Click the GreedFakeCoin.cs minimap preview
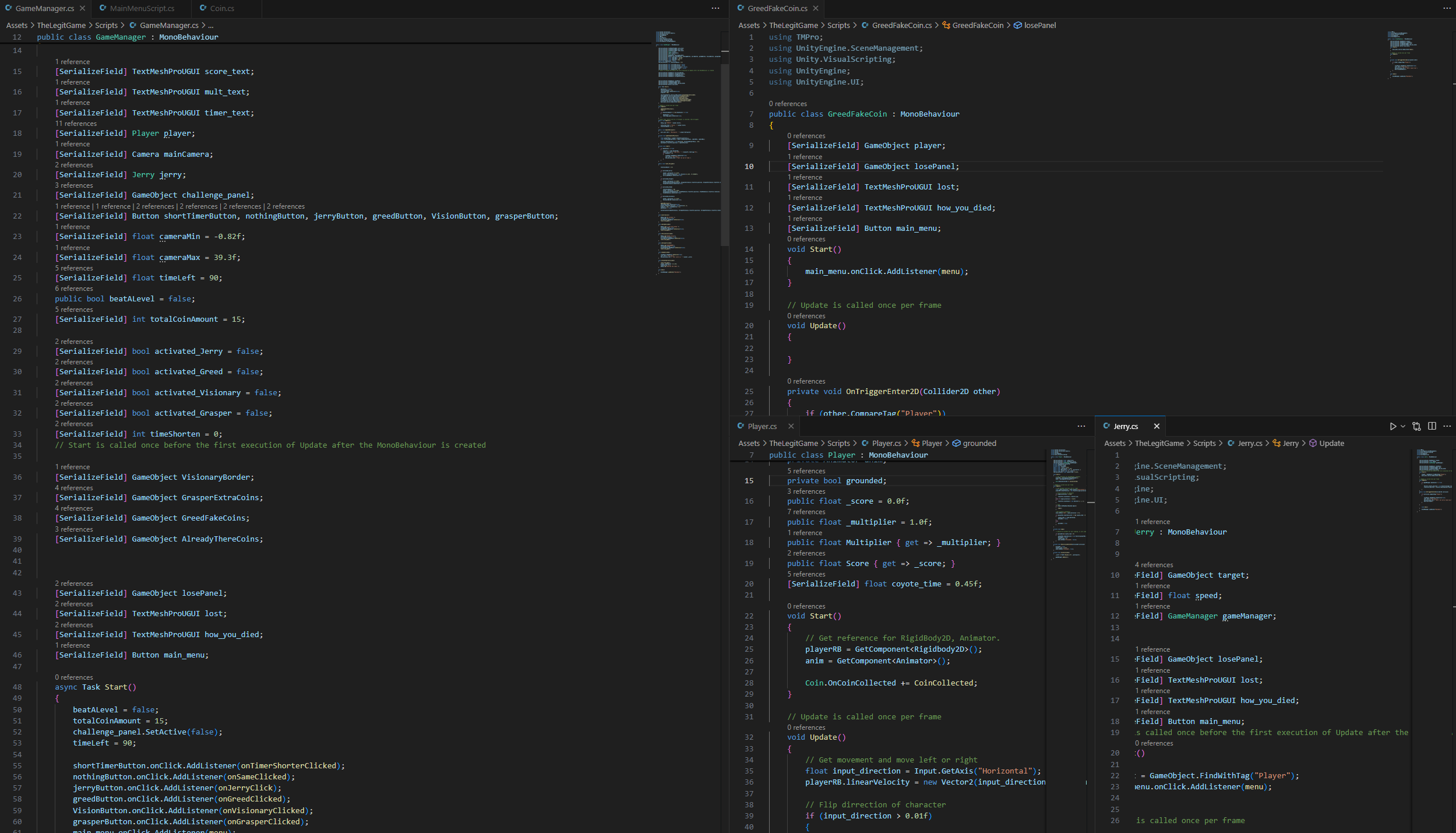 click(x=1404, y=54)
